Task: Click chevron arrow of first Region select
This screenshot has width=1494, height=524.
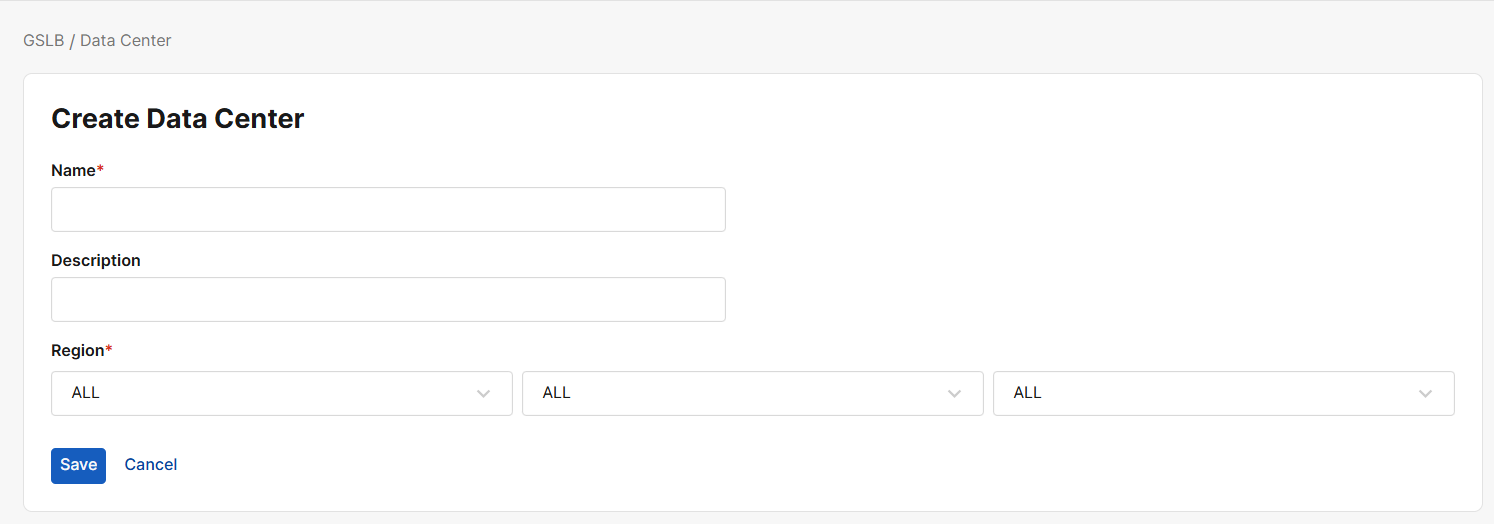Action: coord(484,394)
